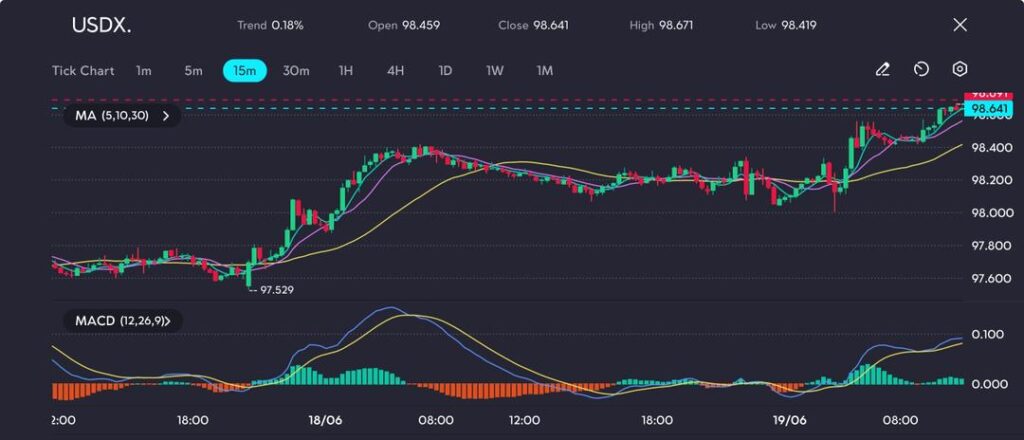This screenshot has height=440, width=1024.
Task: Switch to Tick Chart view
Action: click(x=83, y=71)
